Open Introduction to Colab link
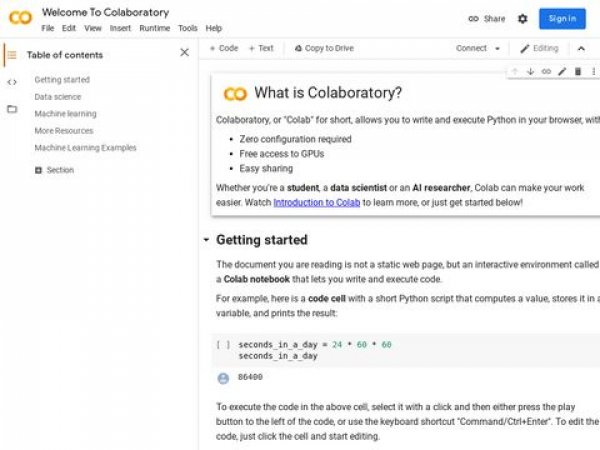The width and height of the screenshot is (600, 450). tap(317, 202)
